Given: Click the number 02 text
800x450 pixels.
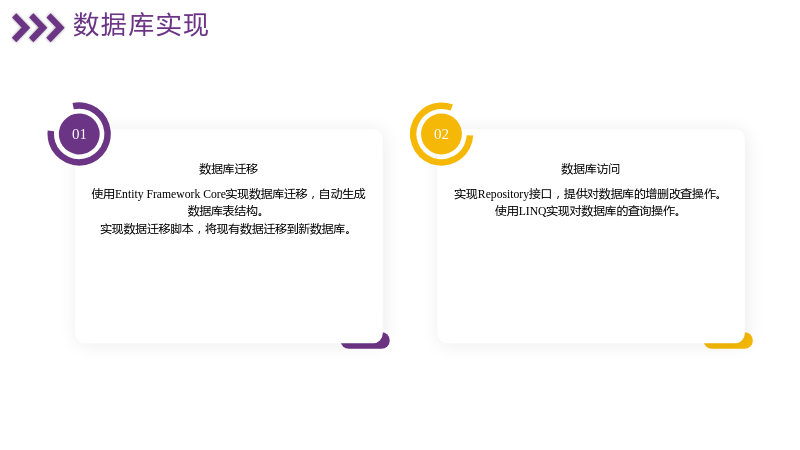Looking at the screenshot, I should click(441, 134).
